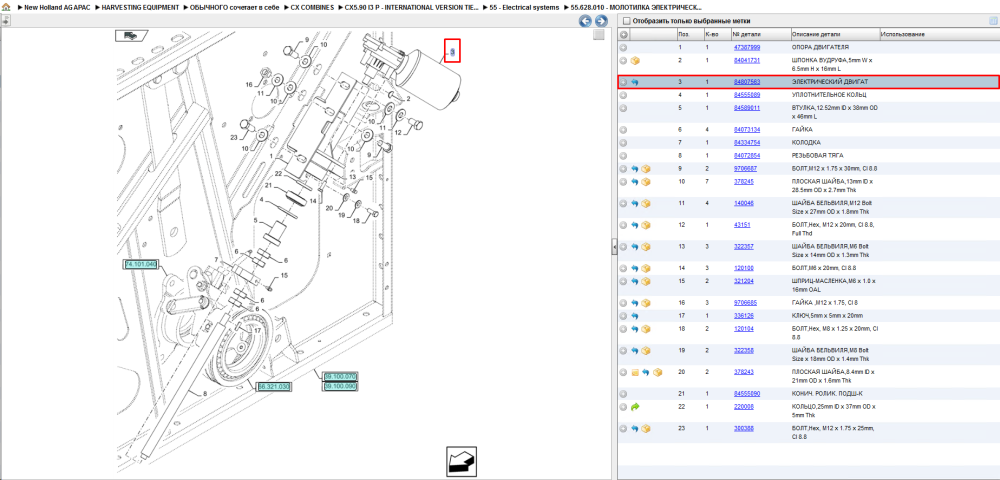Add position 1 engine support to selection
The width and height of the screenshot is (1000, 480).
pyautogui.click(x=624, y=48)
